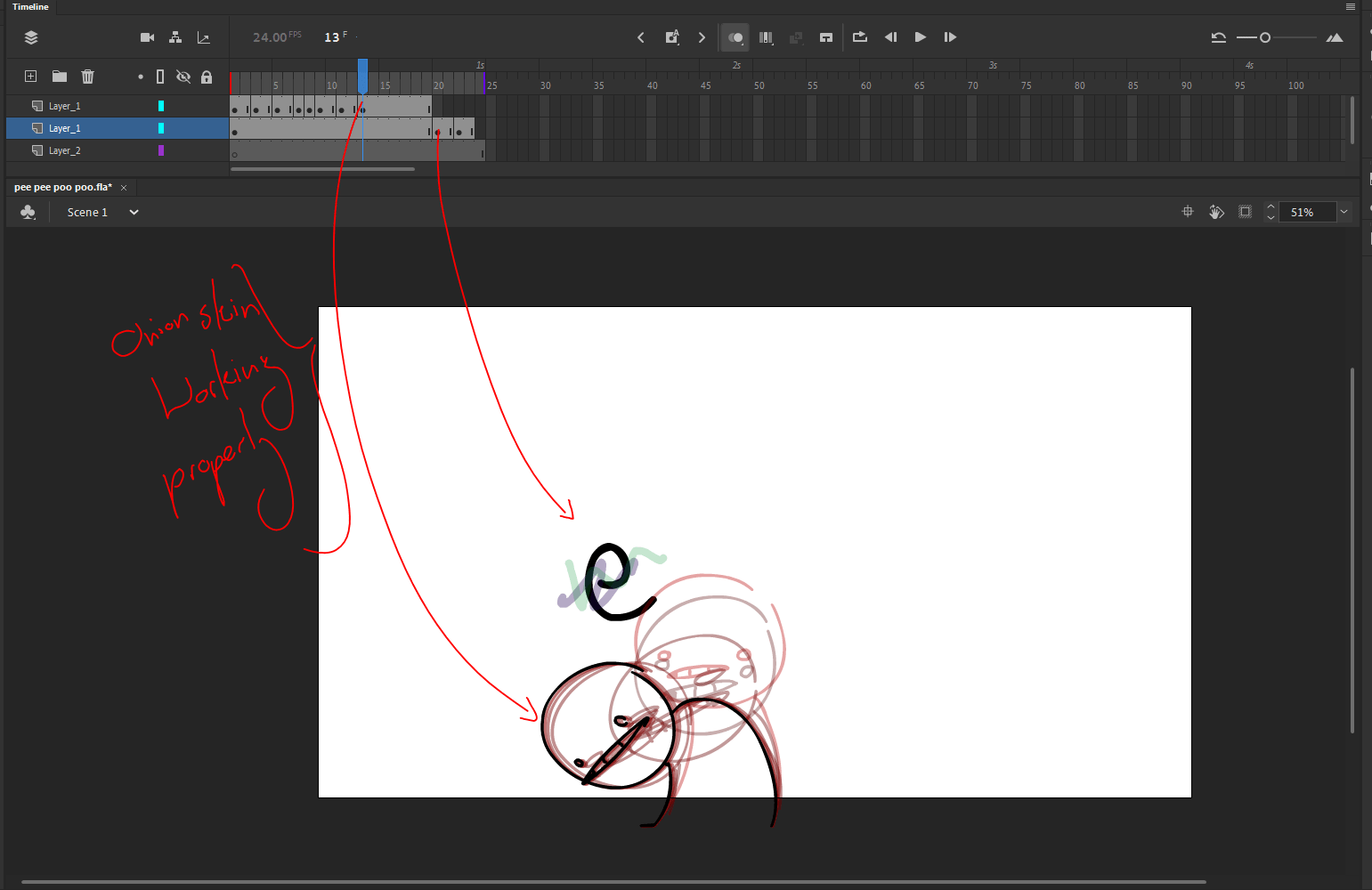The height and width of the screenshot is (890, 1372).
Task: Show layer parenting view
Action: [x=175, y=37]
